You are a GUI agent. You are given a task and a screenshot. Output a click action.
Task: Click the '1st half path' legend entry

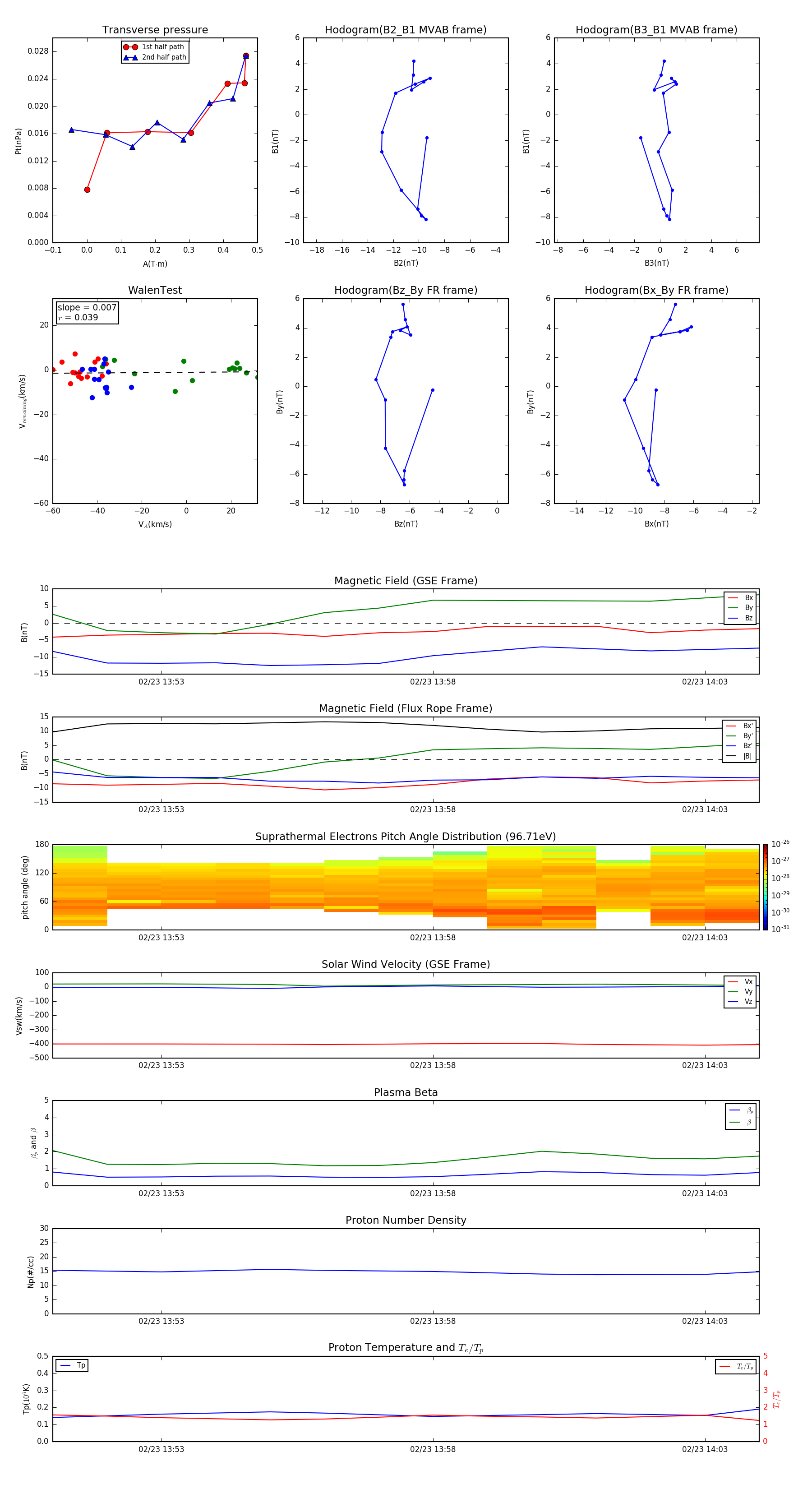point(155,47)
